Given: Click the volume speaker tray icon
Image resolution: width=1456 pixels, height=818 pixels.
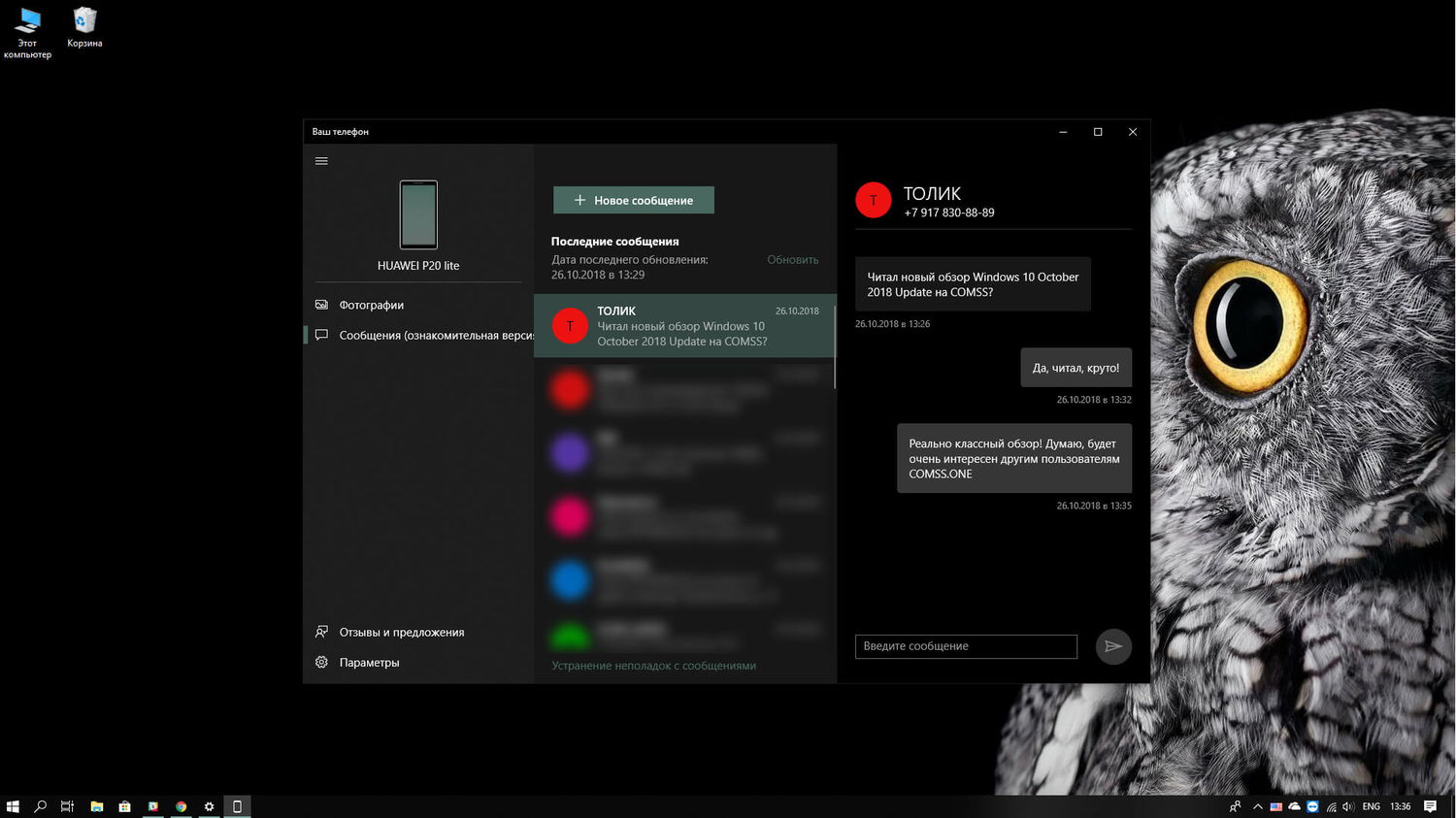Looking at the screenshot, I should [x=1348, y=806].
